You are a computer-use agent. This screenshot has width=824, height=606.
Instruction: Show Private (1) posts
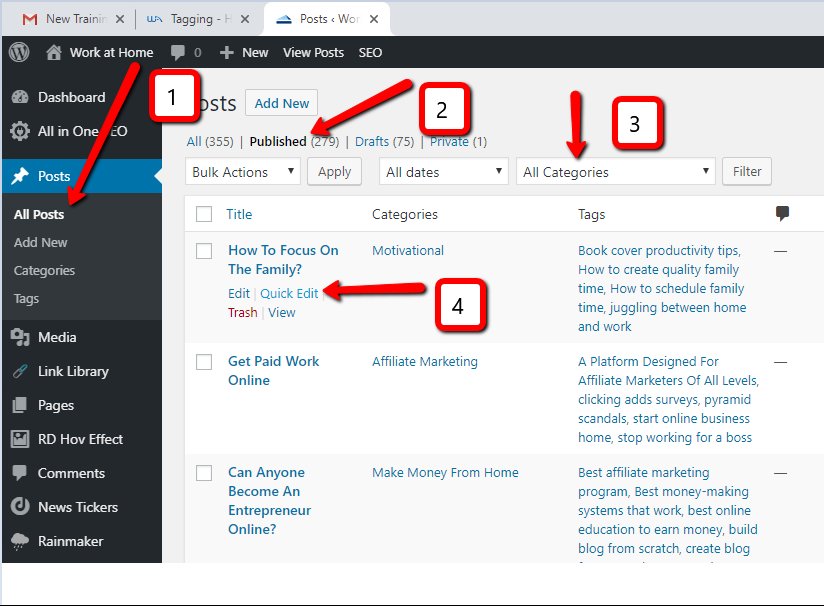458,141
